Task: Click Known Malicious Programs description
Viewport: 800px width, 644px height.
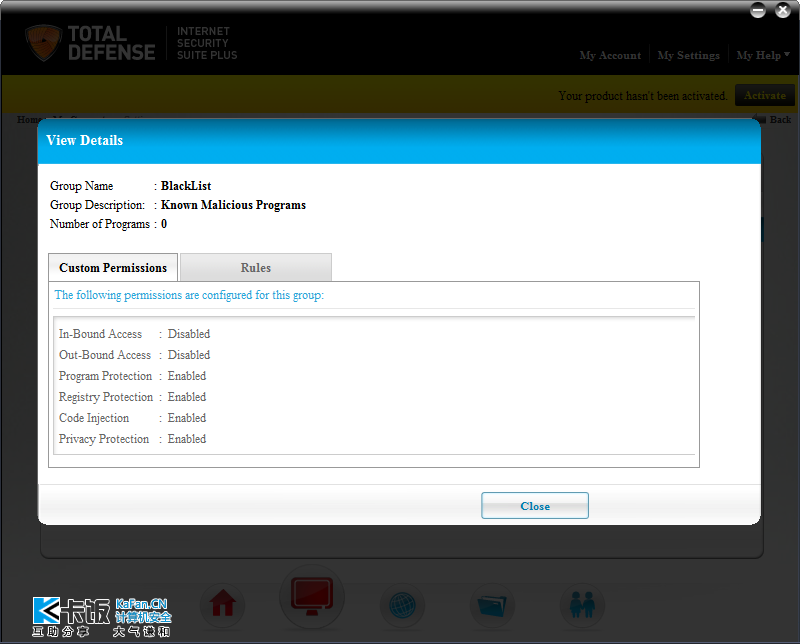Action: tap(233, 205)
